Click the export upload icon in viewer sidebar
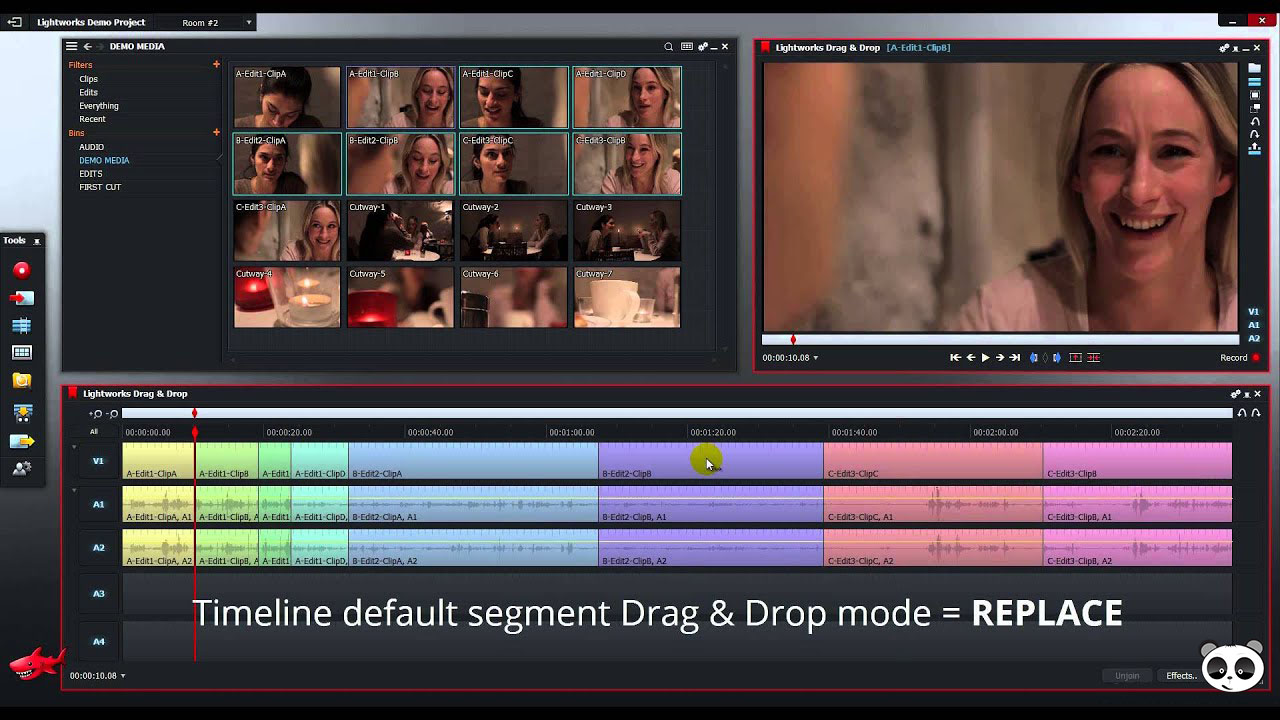The width and height of the screenshot is (1280, 720). click(1255, 149)
